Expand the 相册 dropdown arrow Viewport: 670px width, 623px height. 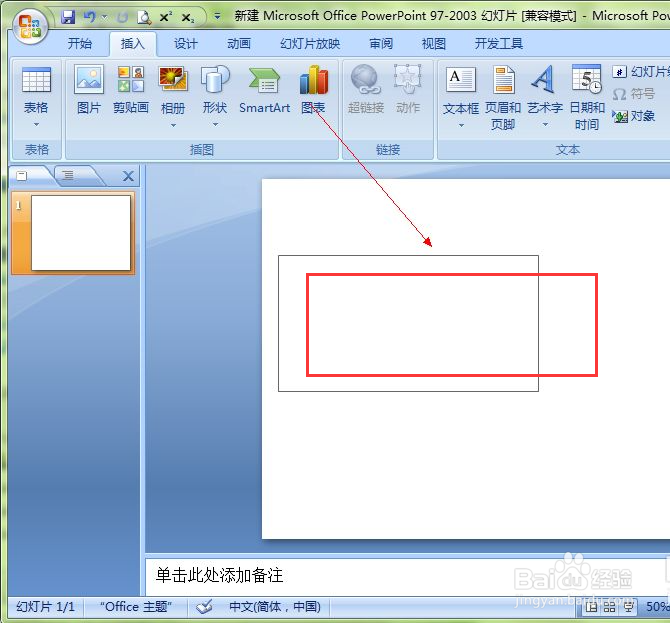(x=173, y=125)
